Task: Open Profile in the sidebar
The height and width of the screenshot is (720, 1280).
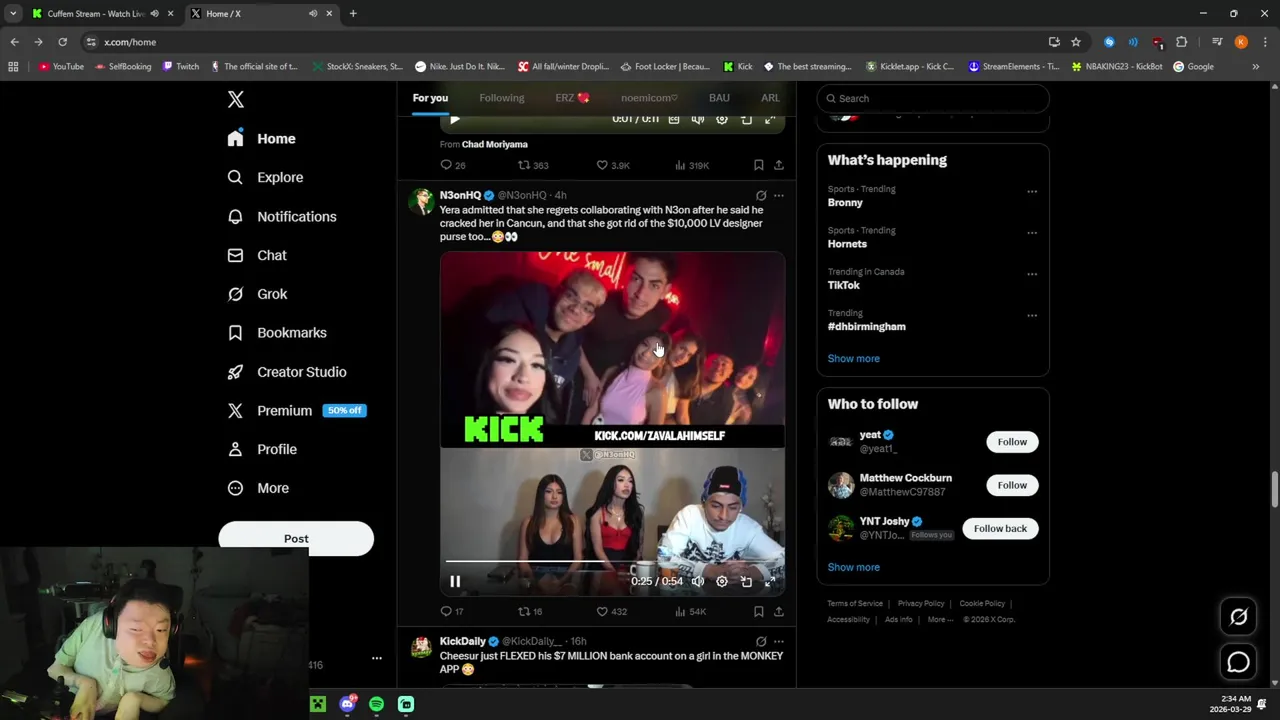Action: [263, 450]
